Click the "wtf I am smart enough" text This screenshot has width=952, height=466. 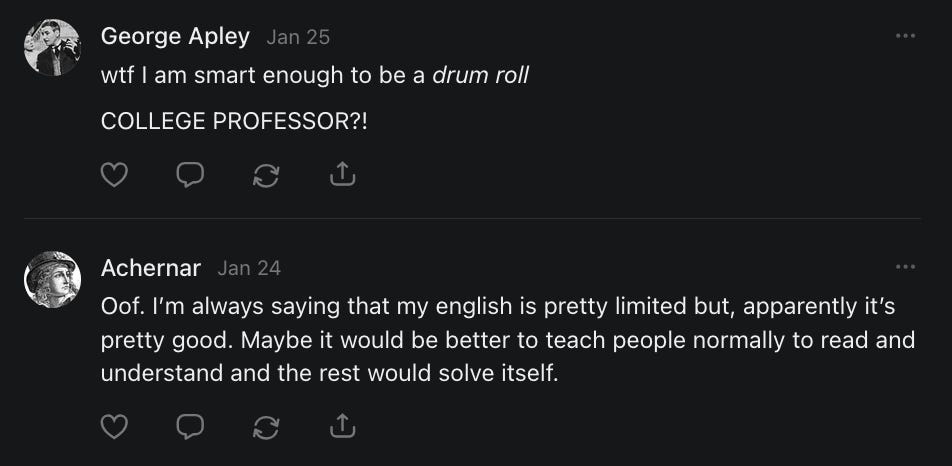coord(263,76)
